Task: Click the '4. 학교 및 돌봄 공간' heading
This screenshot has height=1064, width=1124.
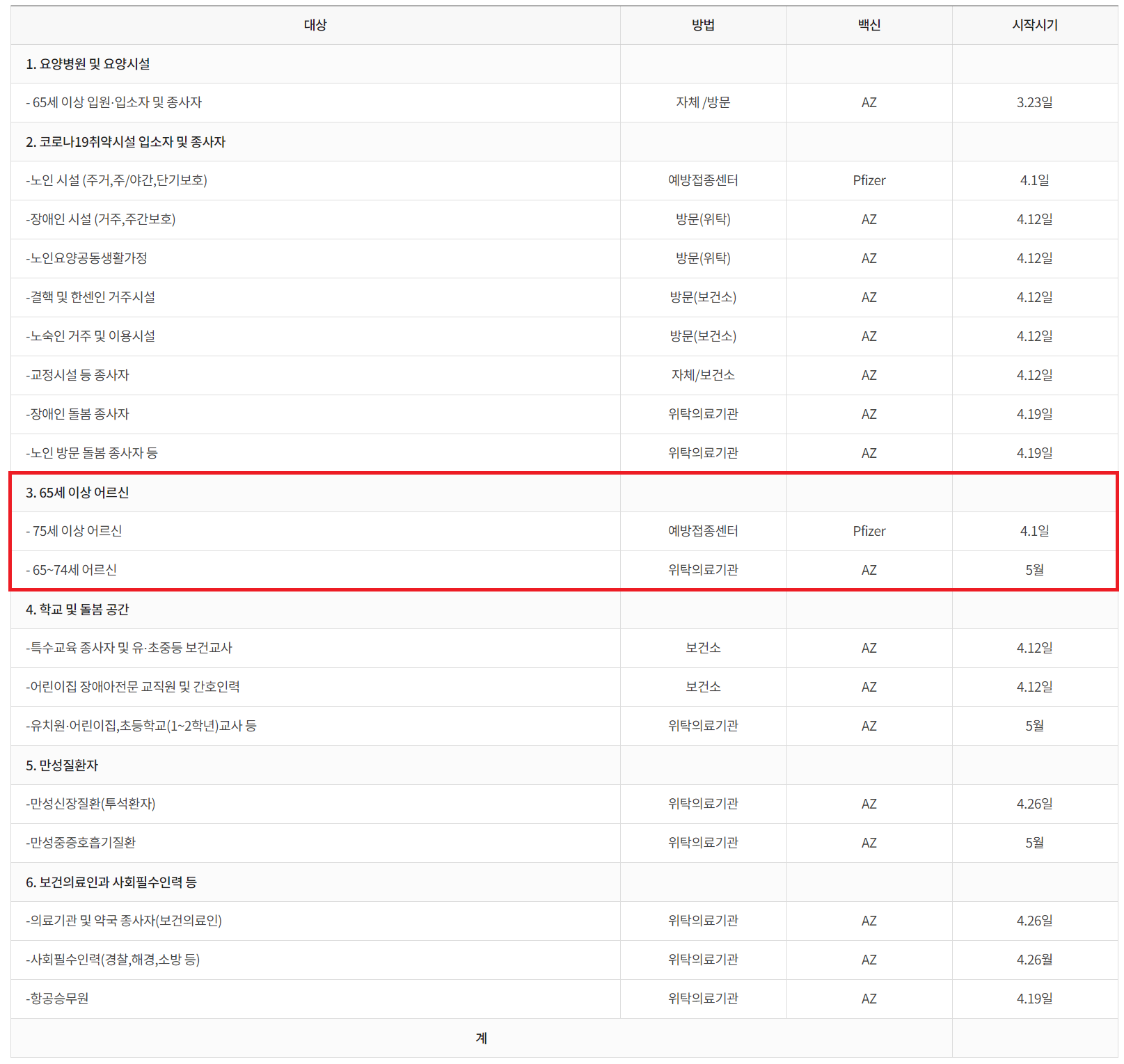Action: click(x=77, y=610)
